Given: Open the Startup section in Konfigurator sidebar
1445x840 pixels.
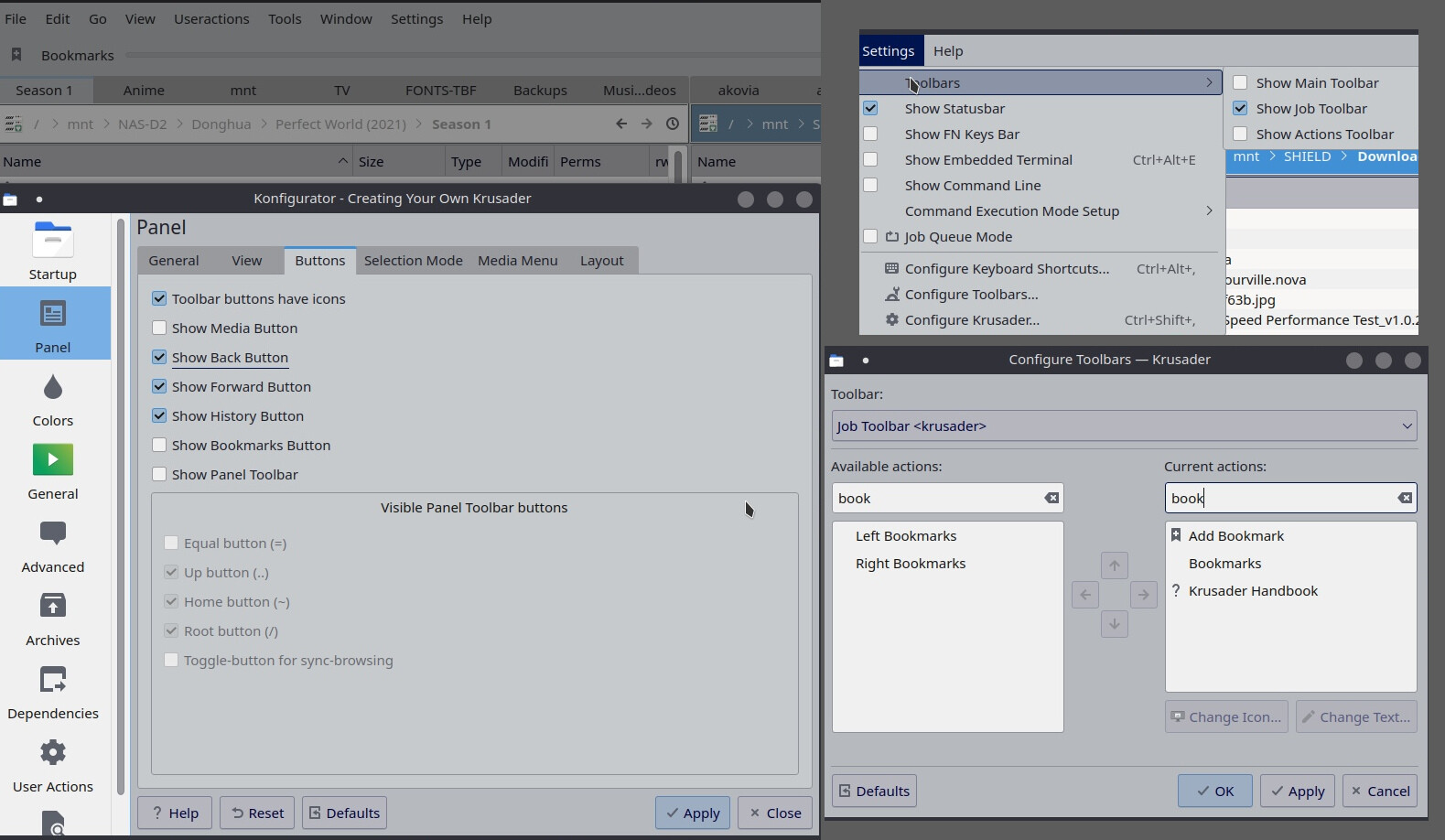Looking at the screenshot, I should 53,251.
